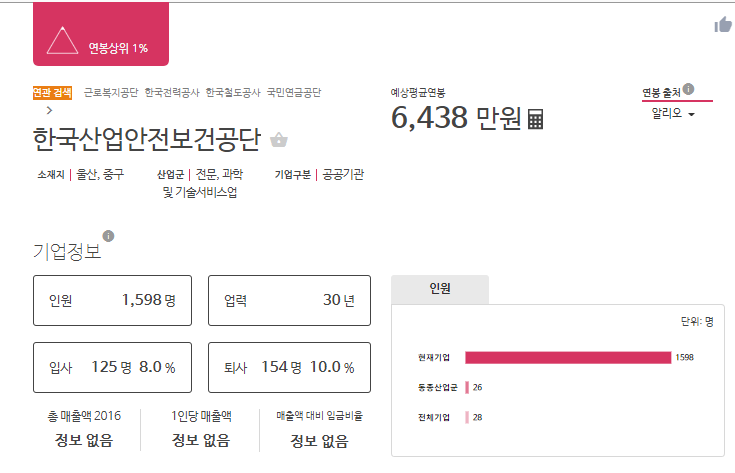Click 정보 없음 under 총 매출액 2016

coord(84,440)
